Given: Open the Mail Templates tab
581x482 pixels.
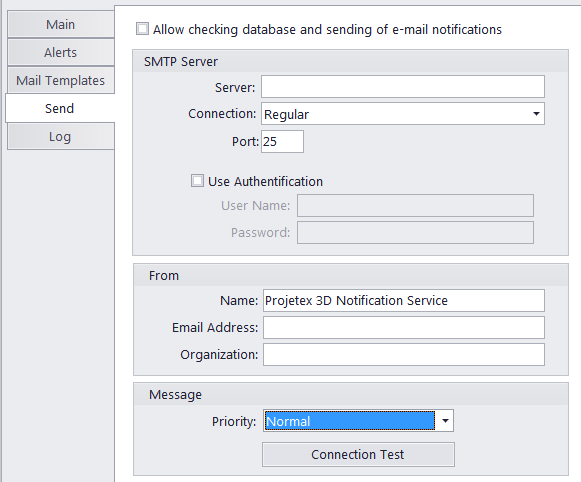Looking at the screenshot, I should (x=60, y=80).
